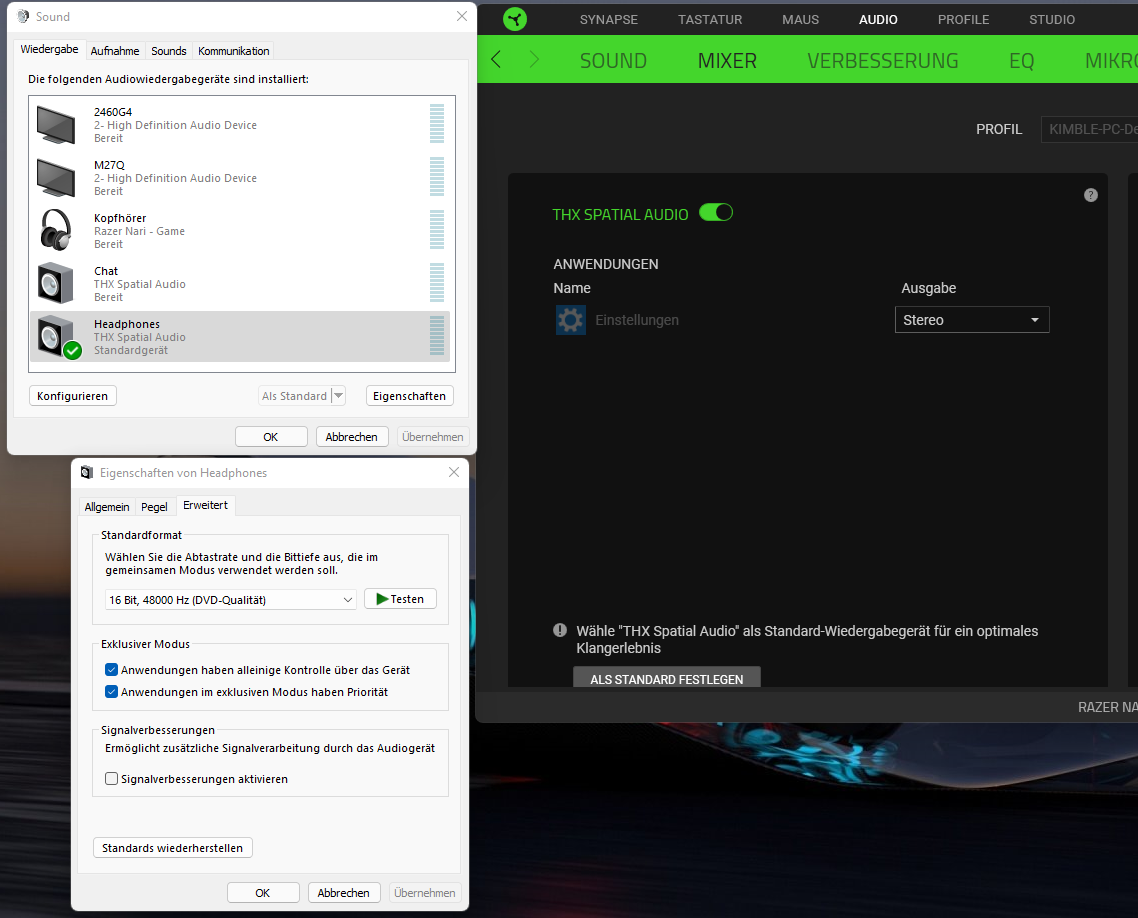Click the Eigenschaften button
This screenshot has height=918, width=1138.
pyautogui.click(x=409, y=396)
